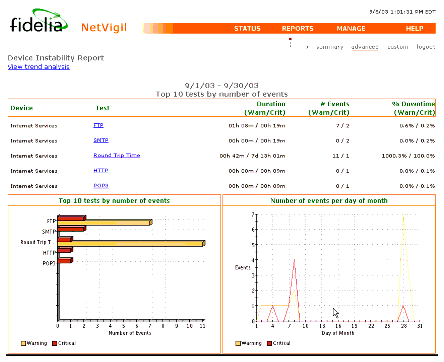Open the MANAGE menu
444x362 pixels.
(x=351, y=29)
